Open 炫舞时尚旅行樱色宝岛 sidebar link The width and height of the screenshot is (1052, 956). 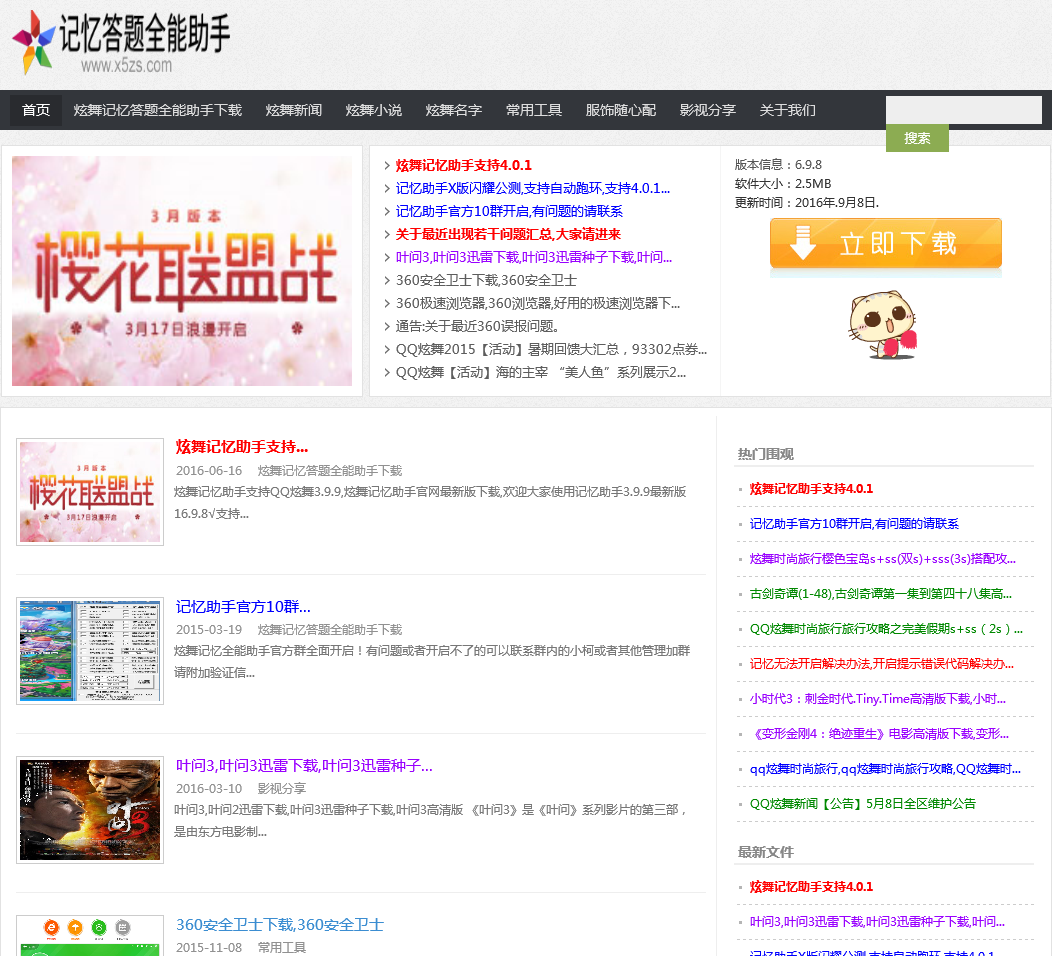[x=883, y=559]
